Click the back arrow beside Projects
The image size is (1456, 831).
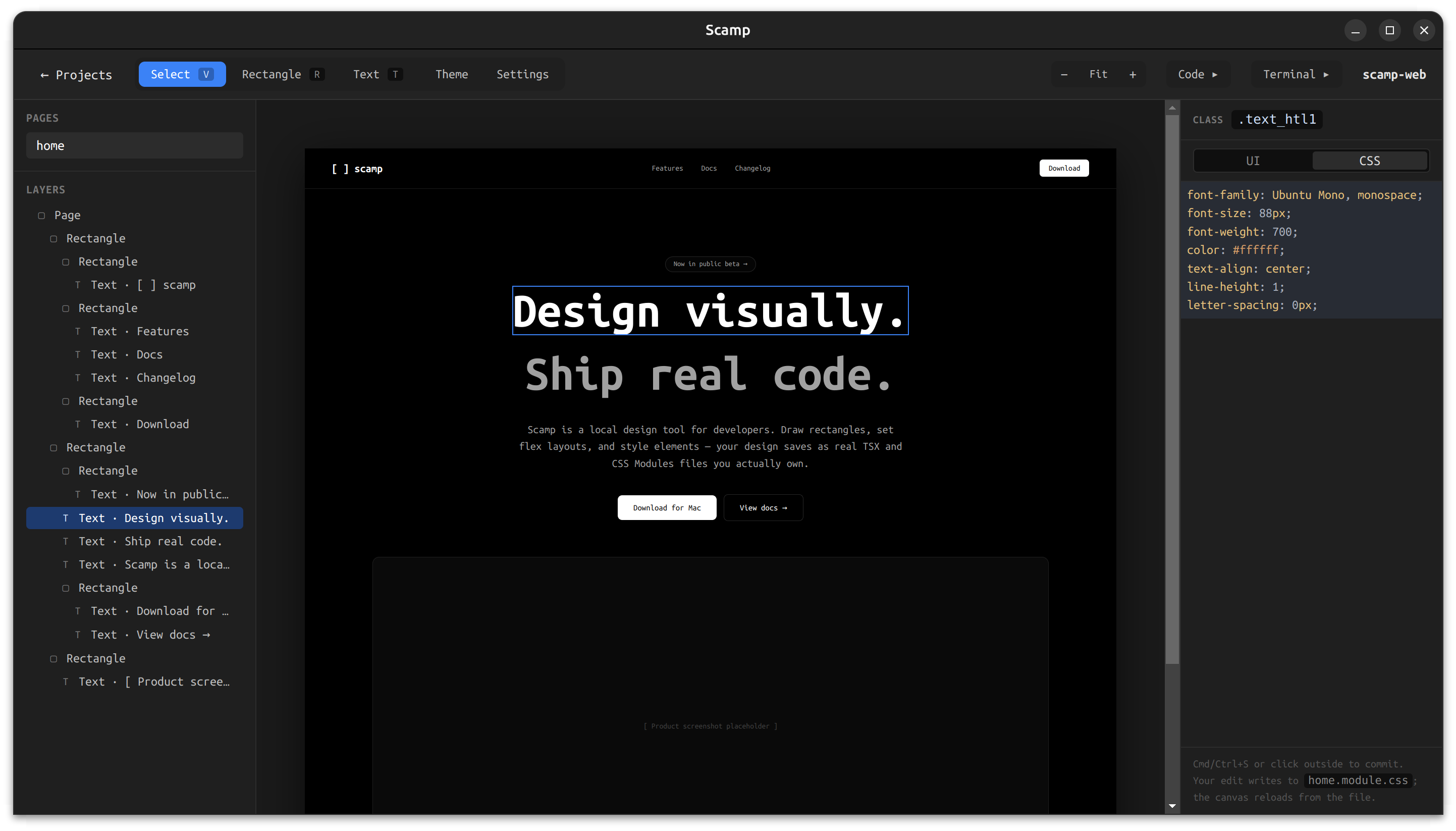[44, 74]
